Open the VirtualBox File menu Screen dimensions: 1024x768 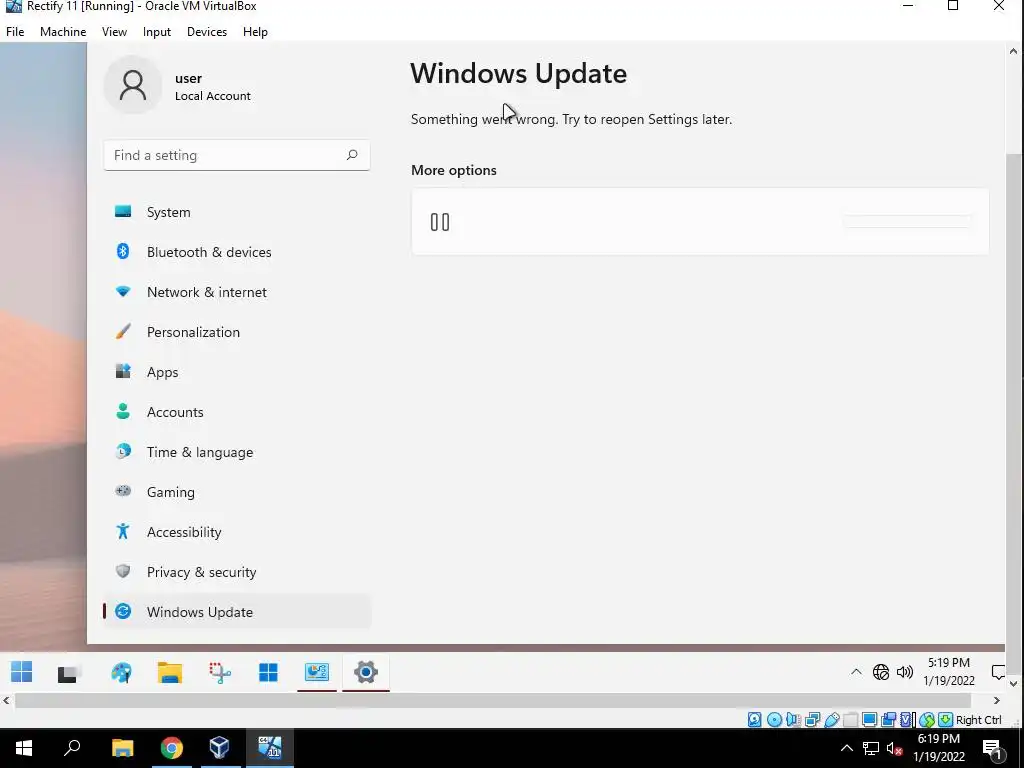click(x=15, y=31)
